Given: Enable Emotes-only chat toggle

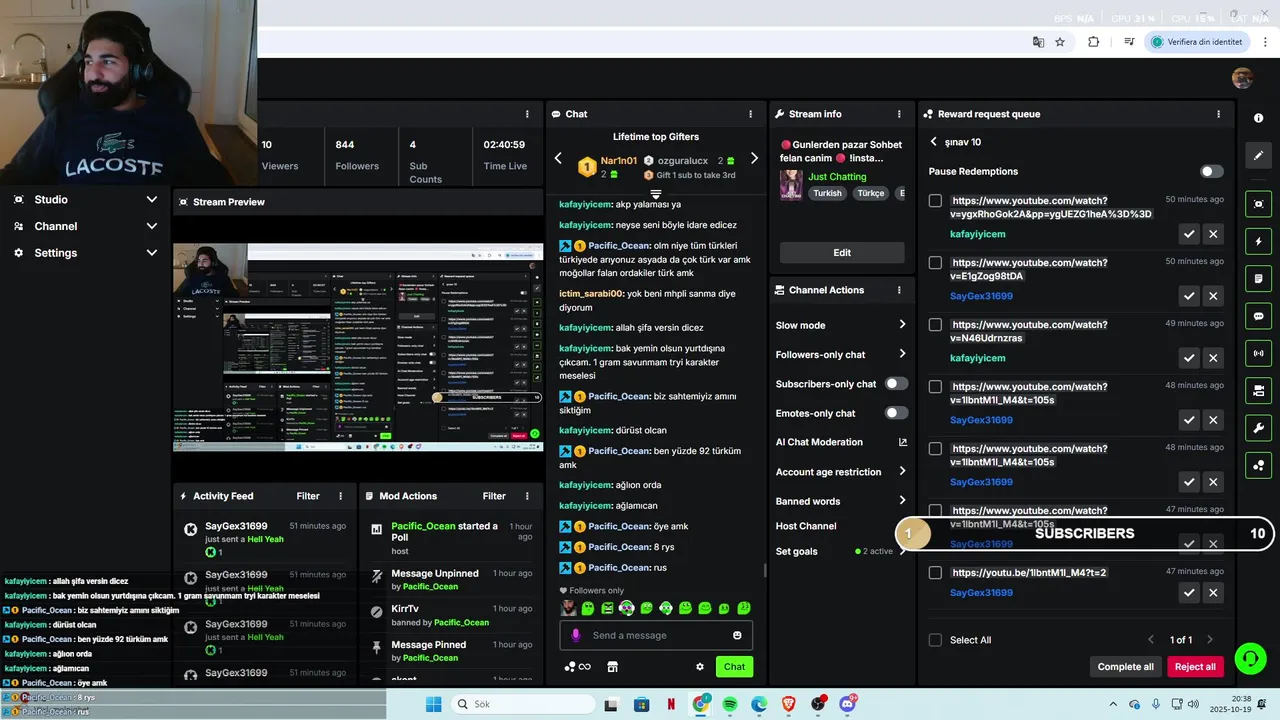Looking at the screenshot, I should [x=896, y=413].
